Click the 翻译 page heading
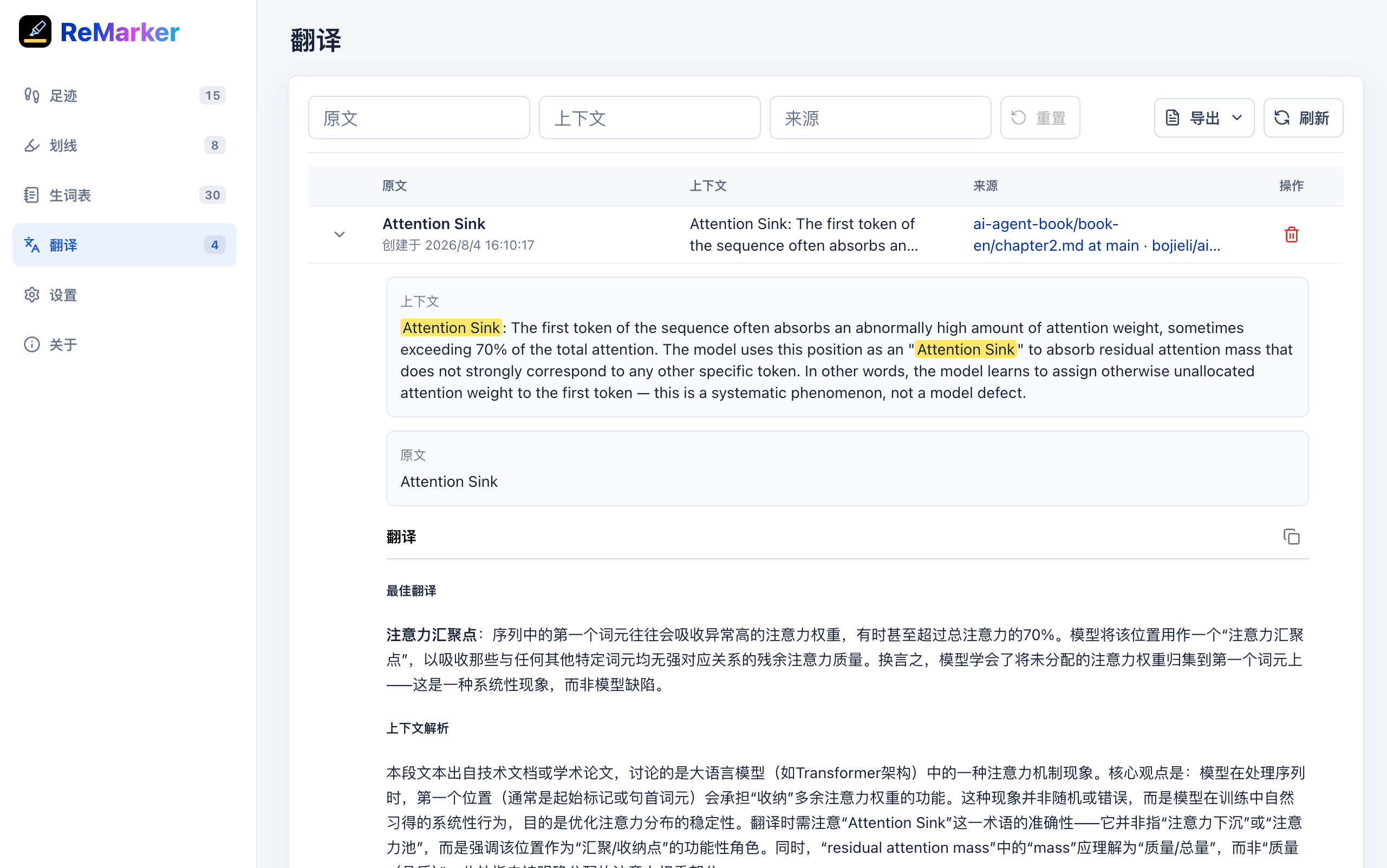This screenshot has width=1387, height=868. click(x=316, y=41)
